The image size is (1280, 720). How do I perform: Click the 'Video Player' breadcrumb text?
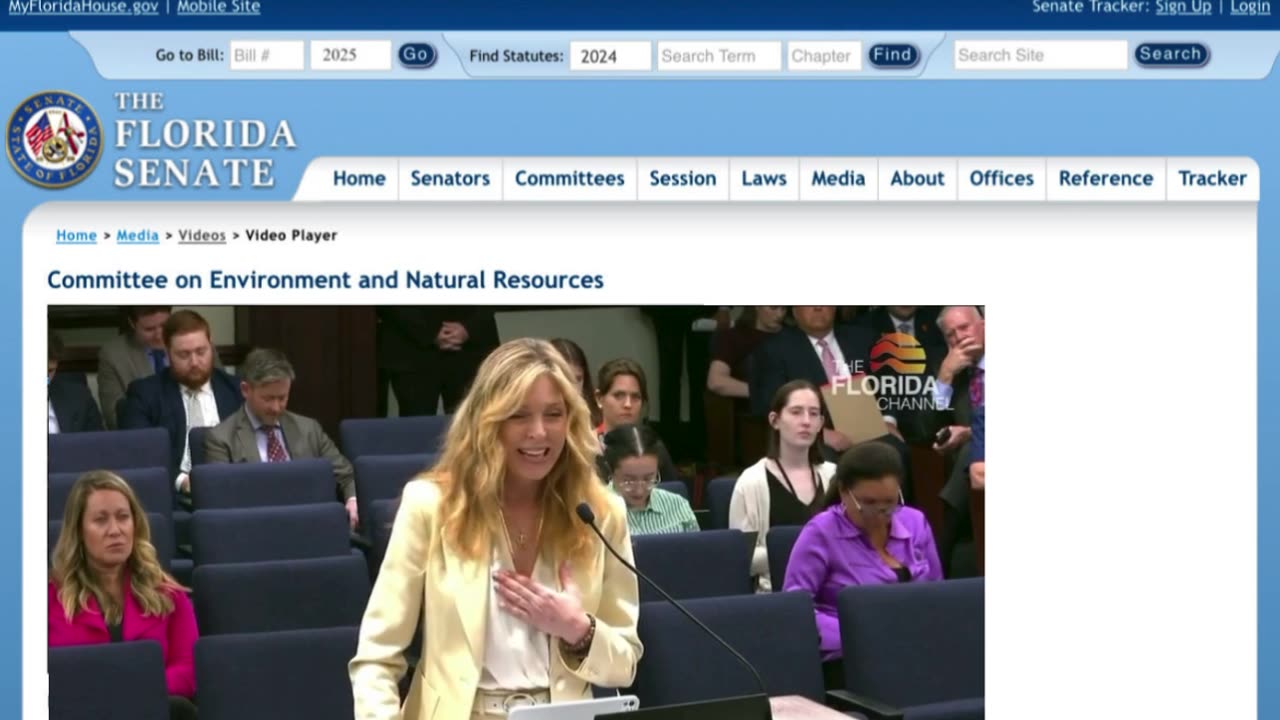291,235
